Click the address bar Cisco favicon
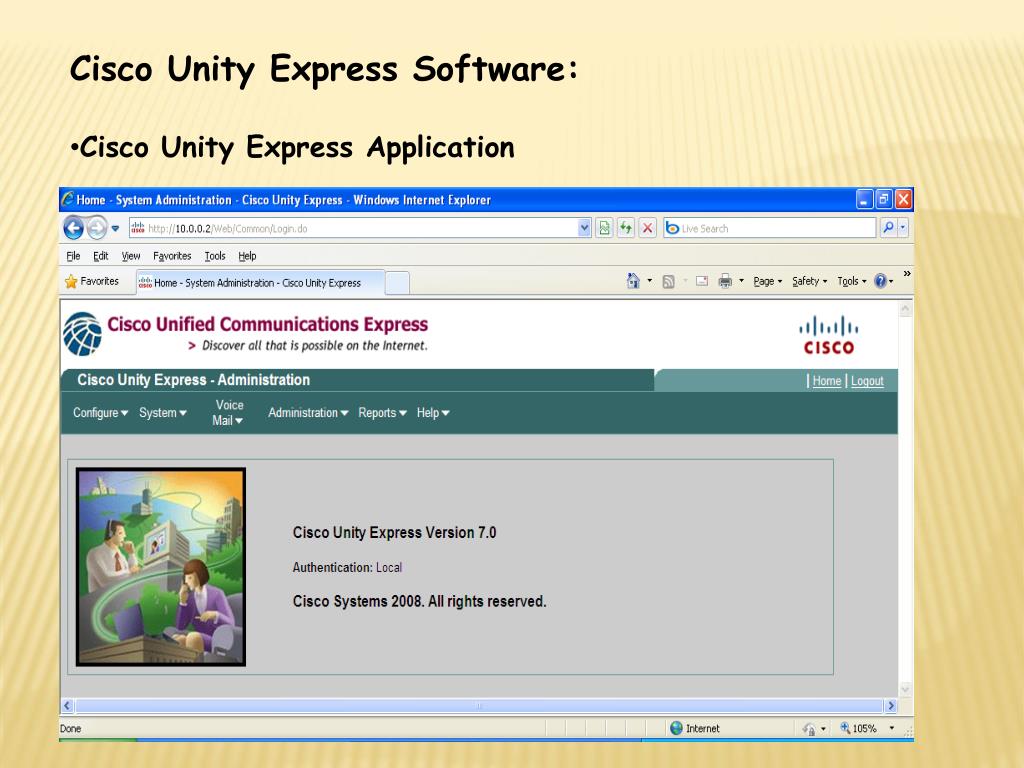Viewport: 1024px width, 768px height. click(138, 228)
